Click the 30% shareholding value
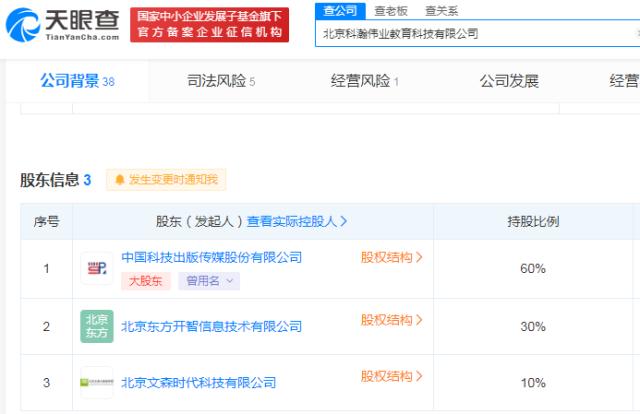640x414 pixels. pyautogui.click(x=533, y=327)
